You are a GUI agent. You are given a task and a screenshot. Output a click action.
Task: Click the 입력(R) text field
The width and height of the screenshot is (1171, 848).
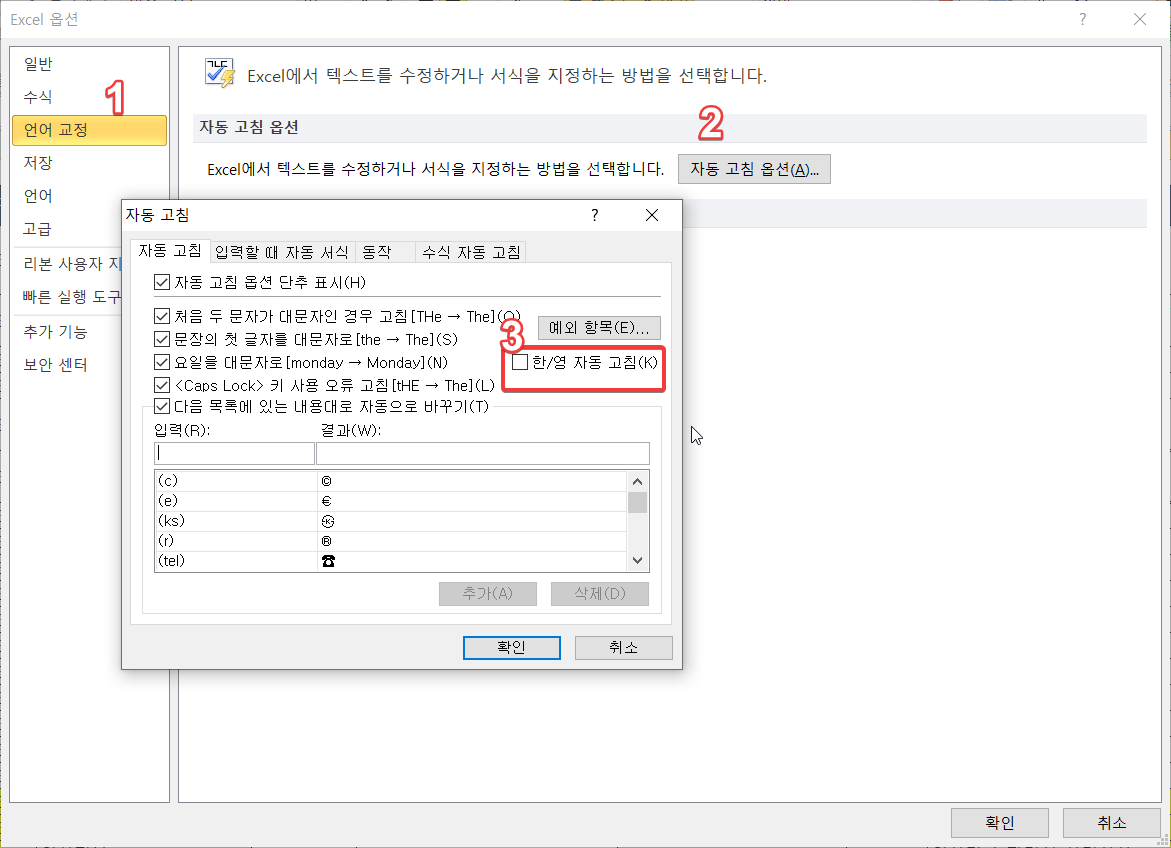234,454
